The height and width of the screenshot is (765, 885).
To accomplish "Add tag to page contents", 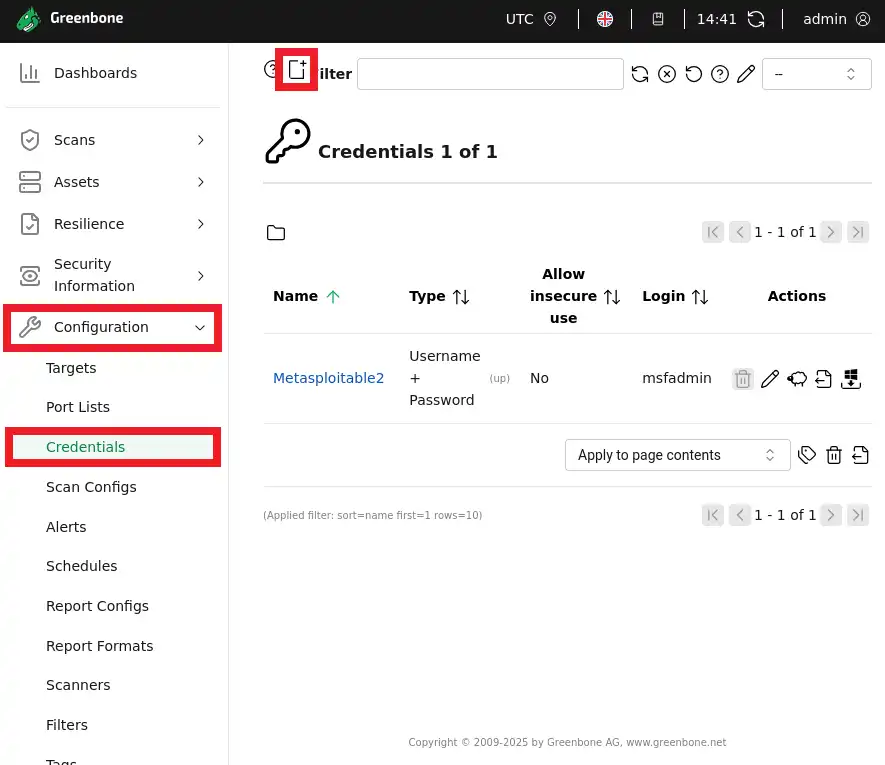I will tap(807, 456).
